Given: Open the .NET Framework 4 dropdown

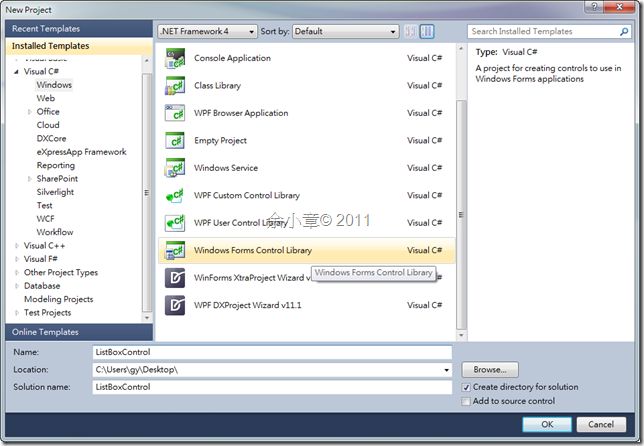Looking at the screenshot, I should click(x=207, y=31).
